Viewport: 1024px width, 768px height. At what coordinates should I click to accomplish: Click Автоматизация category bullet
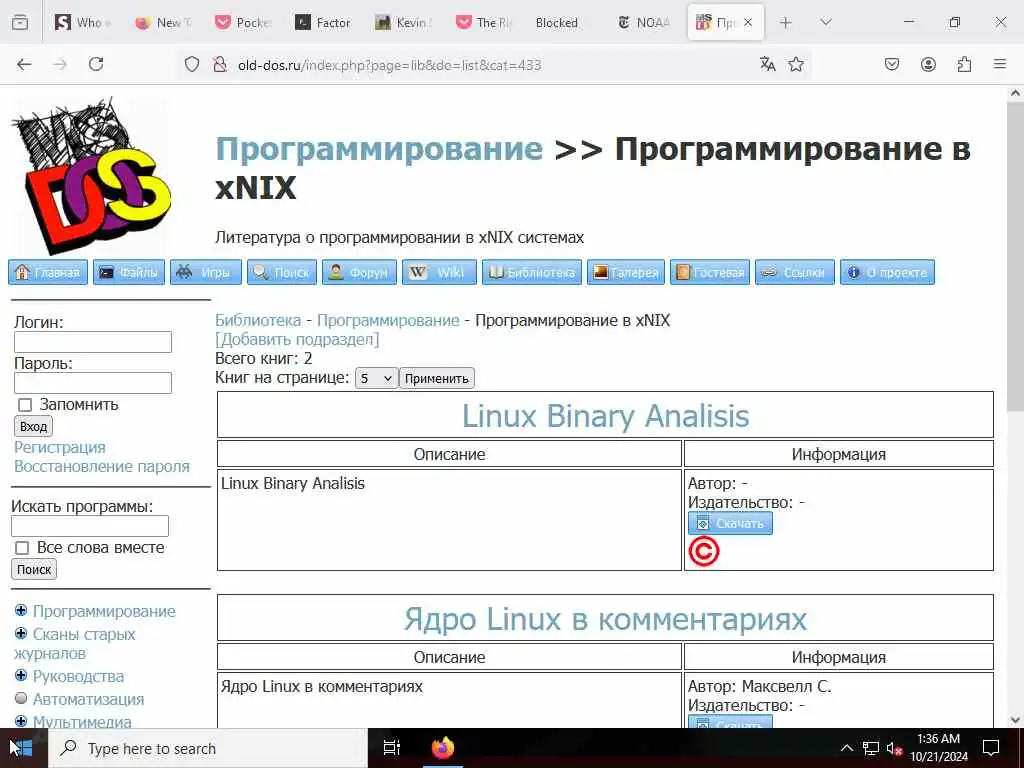click(21, 698)
